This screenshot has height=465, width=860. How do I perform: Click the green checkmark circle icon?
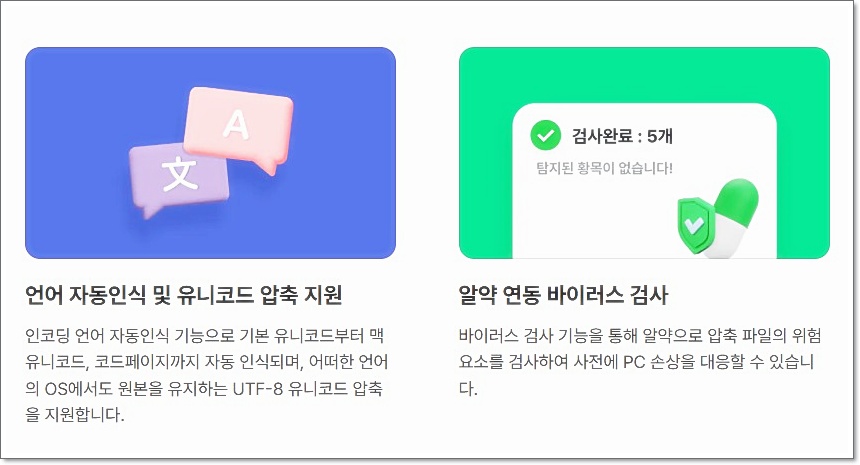click(545, 135)
